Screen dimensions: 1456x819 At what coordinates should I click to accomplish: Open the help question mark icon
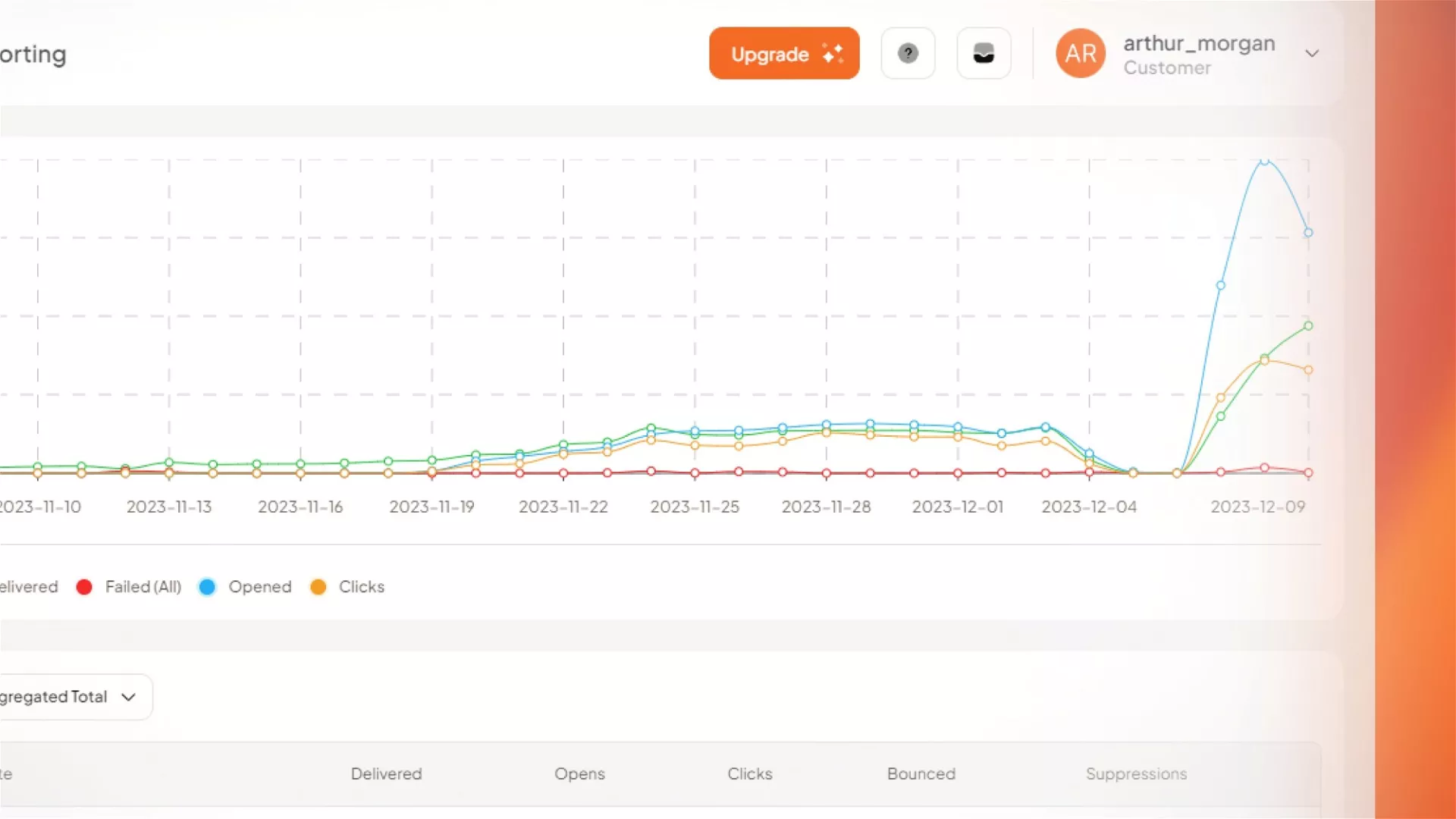(908, 54)
